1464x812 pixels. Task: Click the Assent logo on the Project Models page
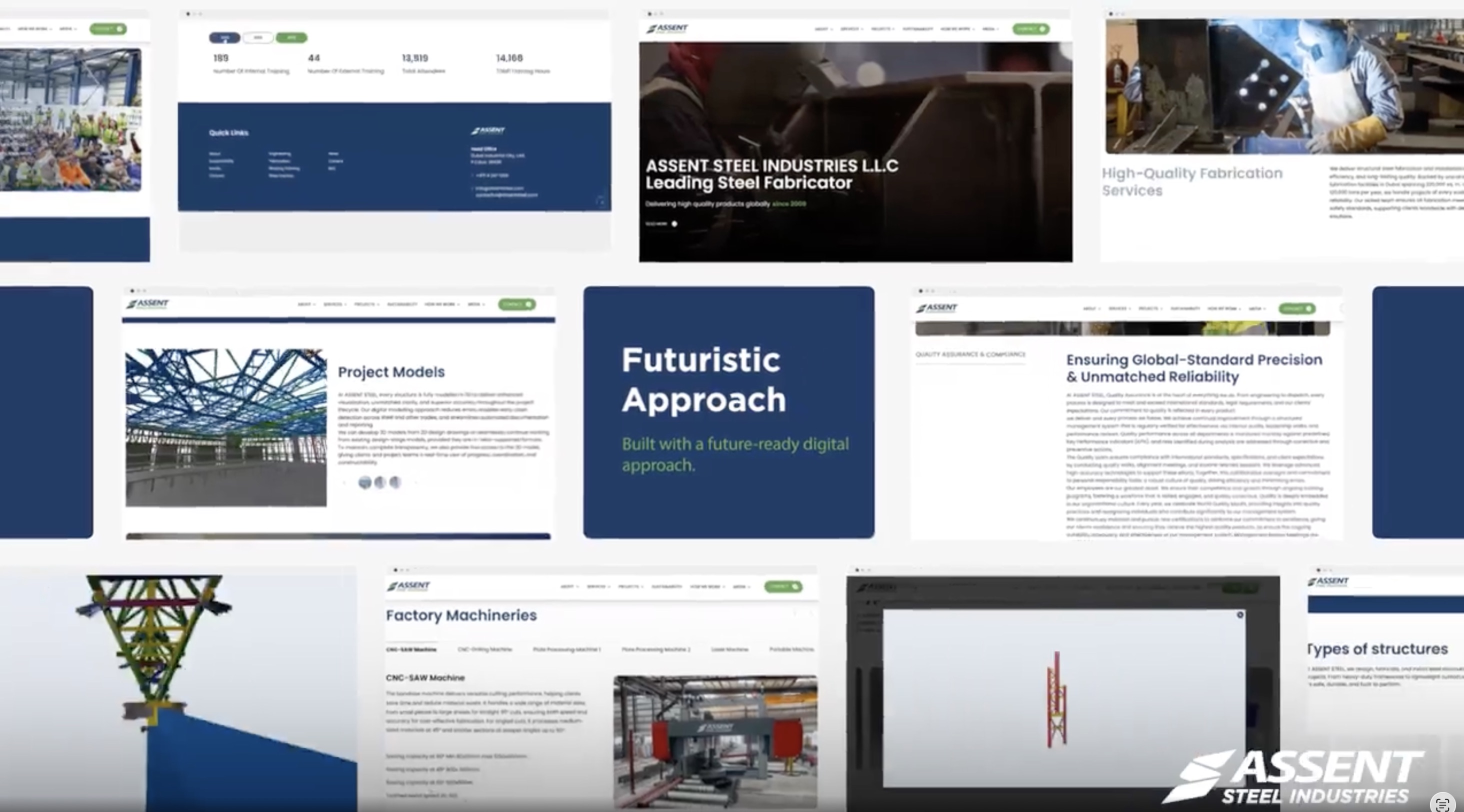148,304
